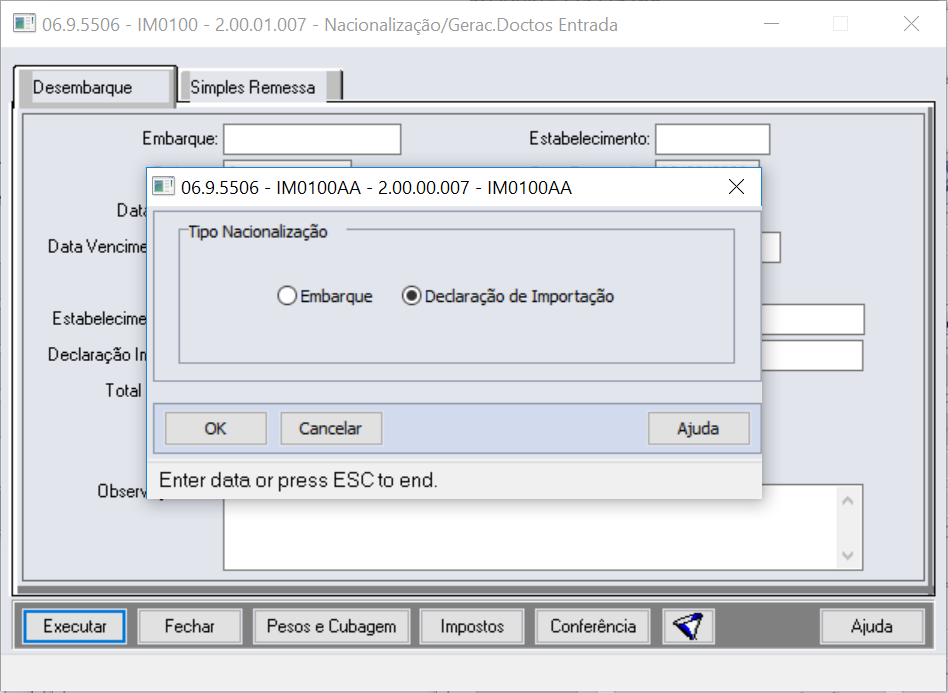This screenshot has height=693, width=948.
Task: Click Cancelar in the IM0100AA dialog
Action: pyautogui.click(x=331, y=429)
